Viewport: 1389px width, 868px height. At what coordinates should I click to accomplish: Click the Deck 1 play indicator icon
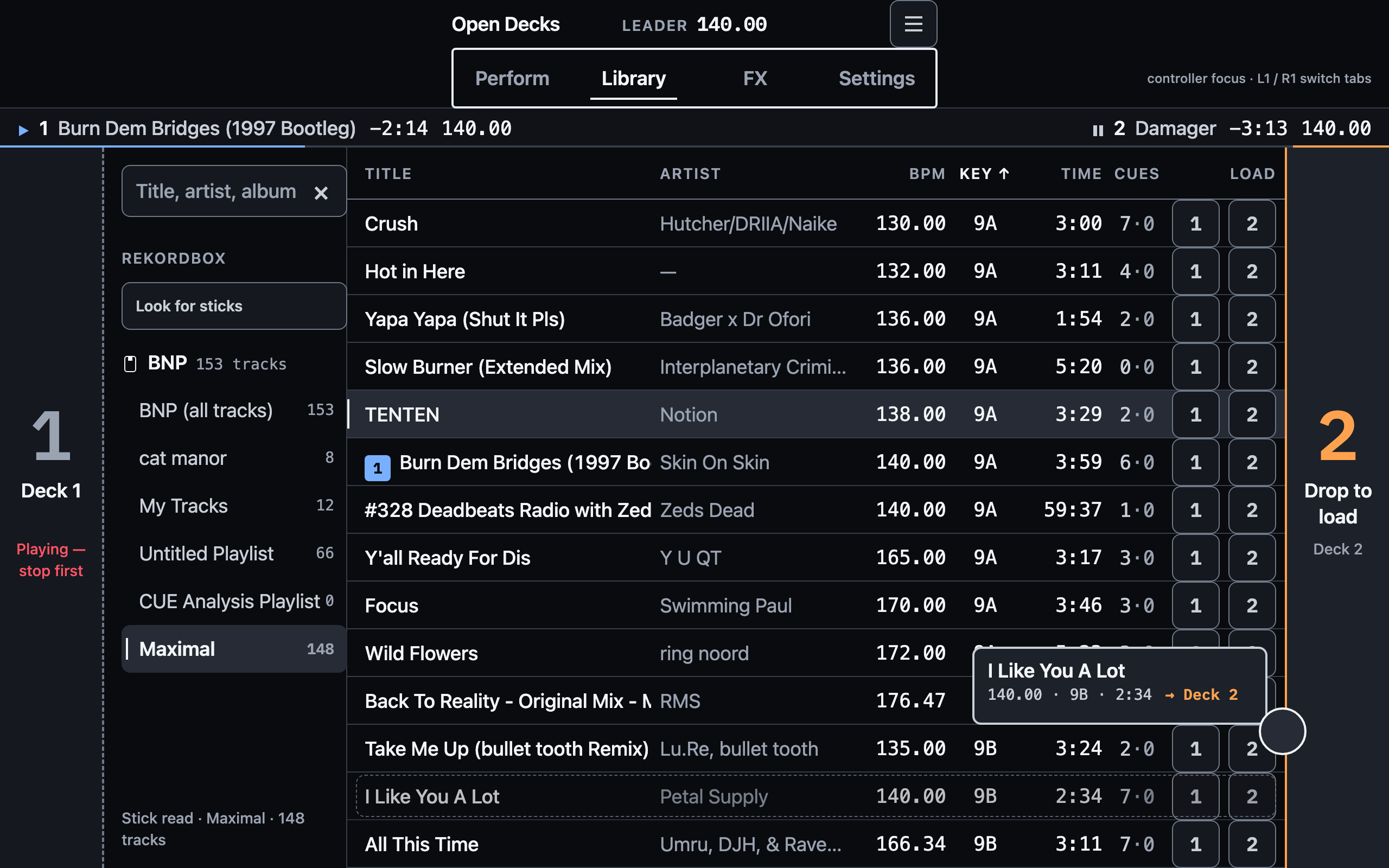23,130
